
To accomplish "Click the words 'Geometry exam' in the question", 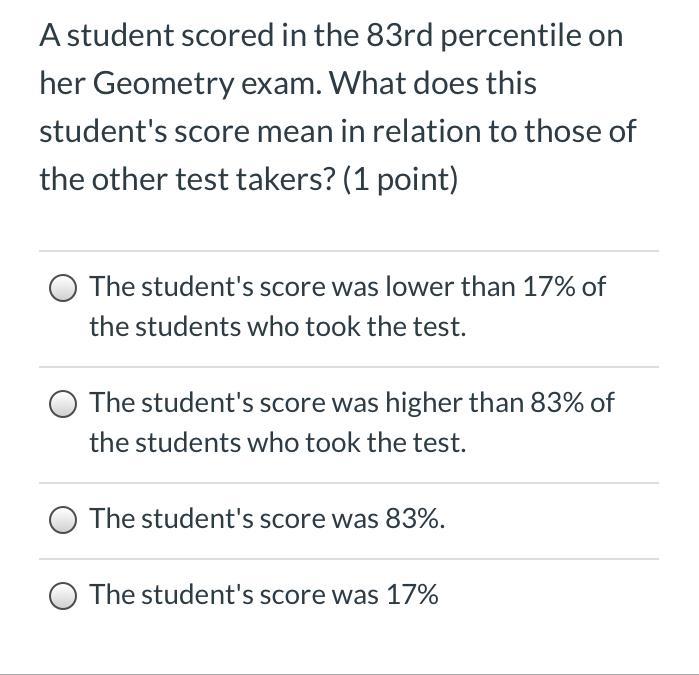I will click(207, 84).
